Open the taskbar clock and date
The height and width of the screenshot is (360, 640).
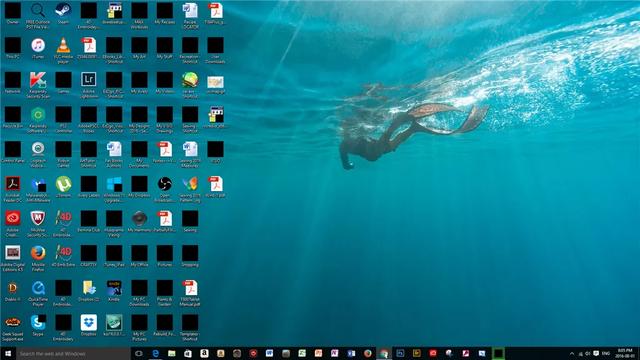(625, 353)
